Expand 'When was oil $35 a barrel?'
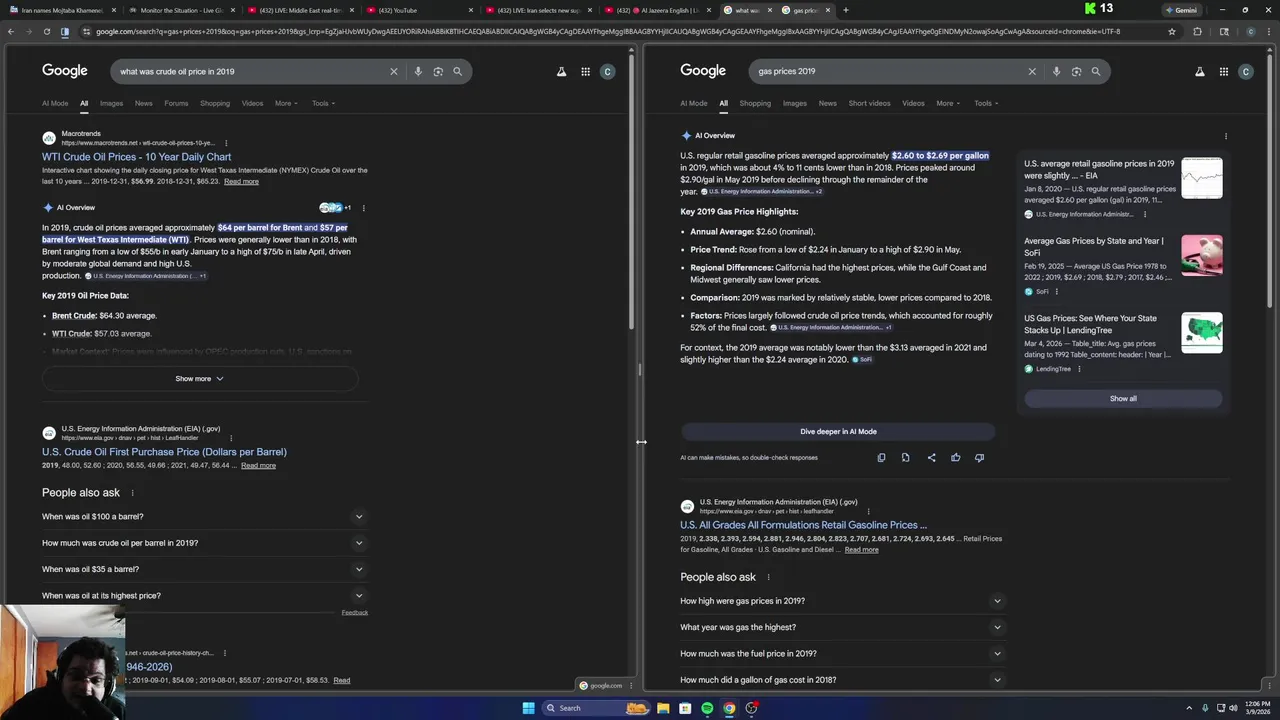Viewport: 1280px width, 720px height. (x=204, y=569)
